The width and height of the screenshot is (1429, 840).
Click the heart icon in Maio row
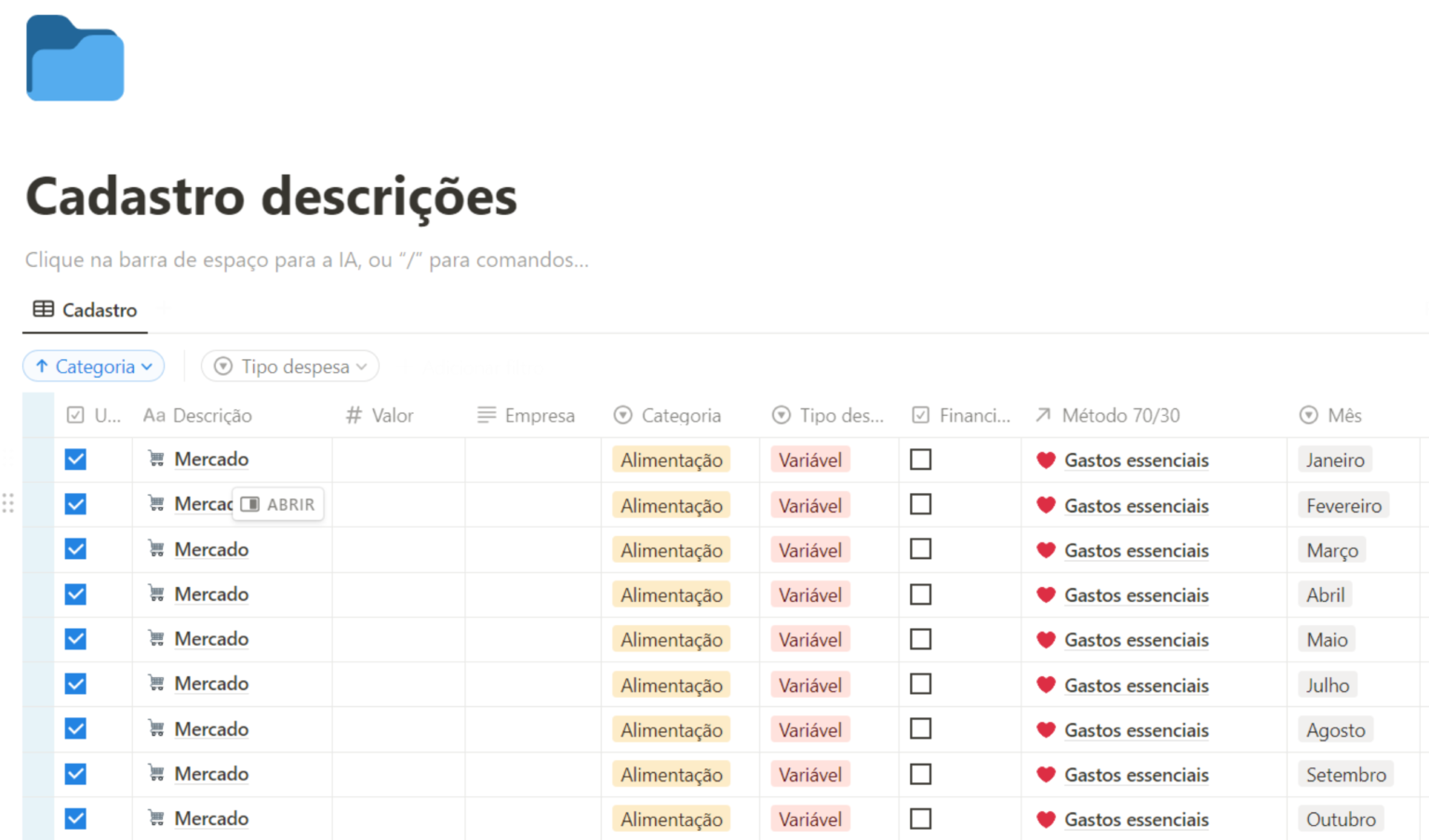tap(1046, 640)
